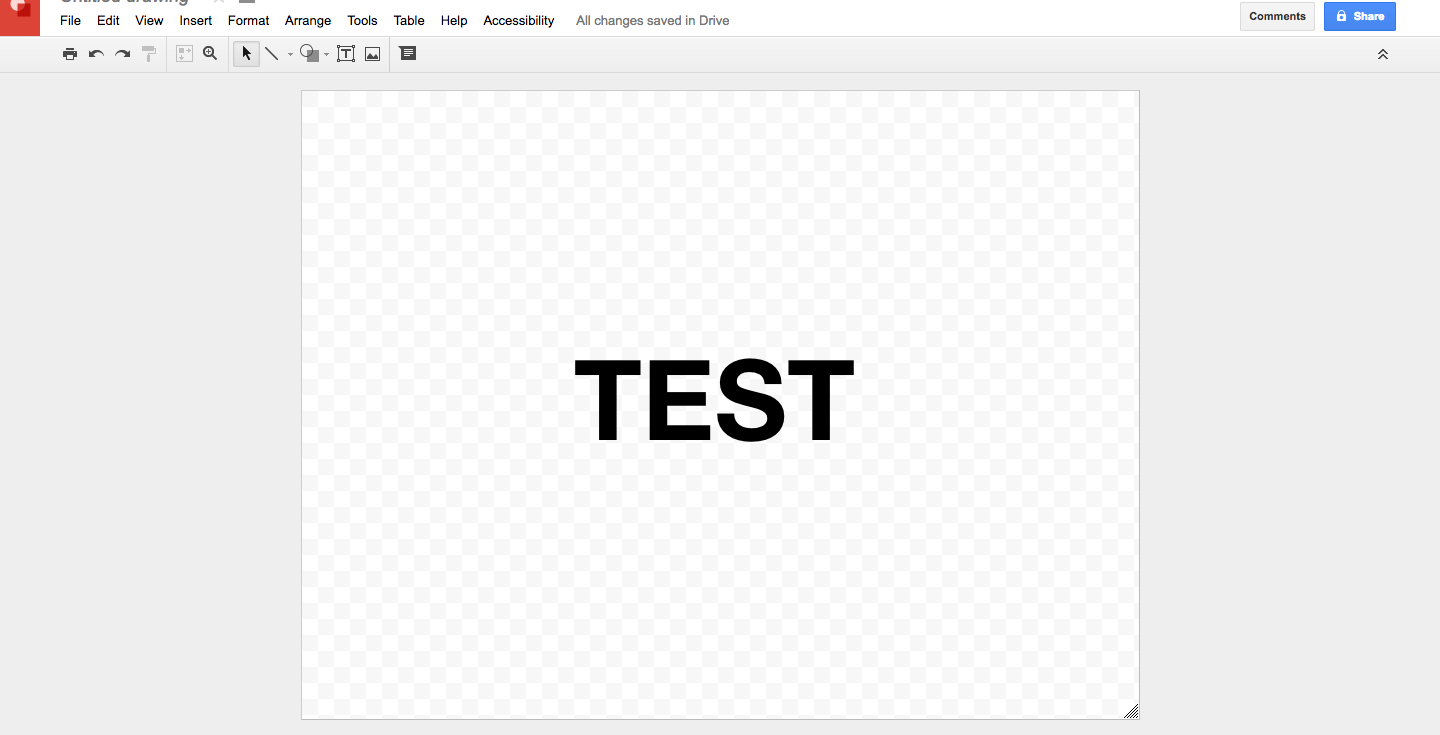Open the Accessibility menu

point(519,20)
